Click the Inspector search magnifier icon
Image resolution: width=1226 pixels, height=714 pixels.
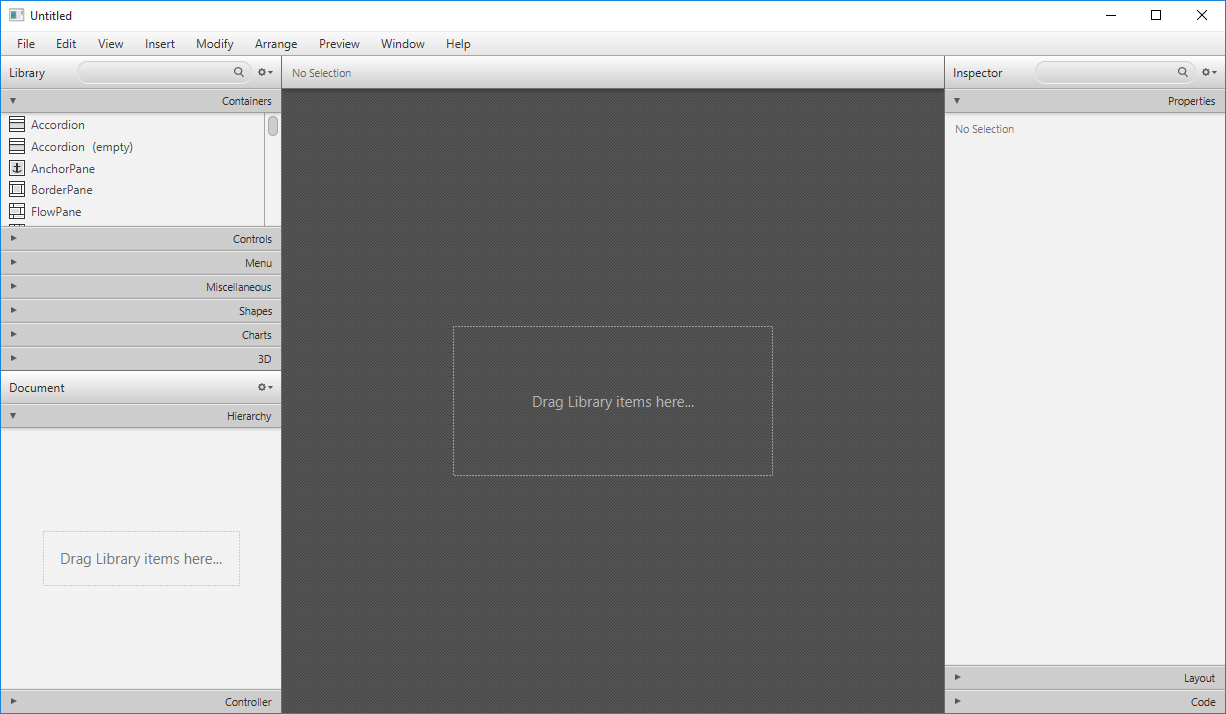(x=1182, y=72)
